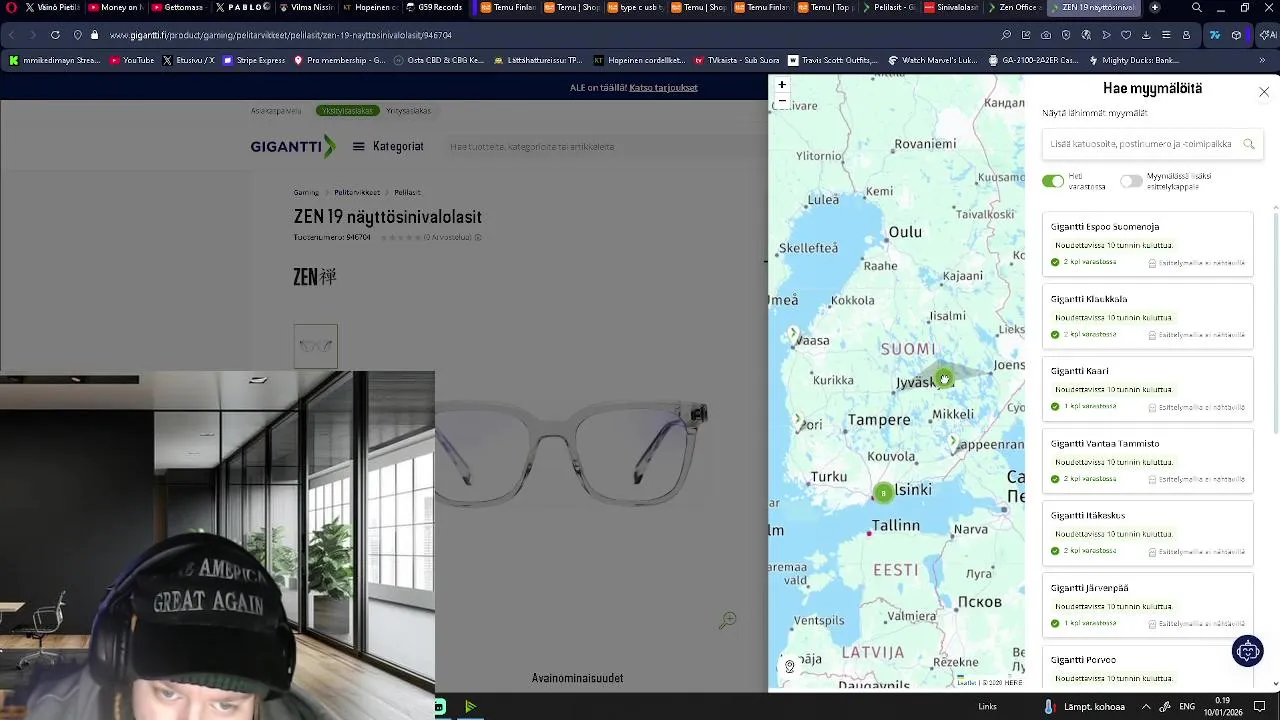Click green map marker near Jyväskylä
The height and width of the screenshot is (720, 1280).
(944, 379)
